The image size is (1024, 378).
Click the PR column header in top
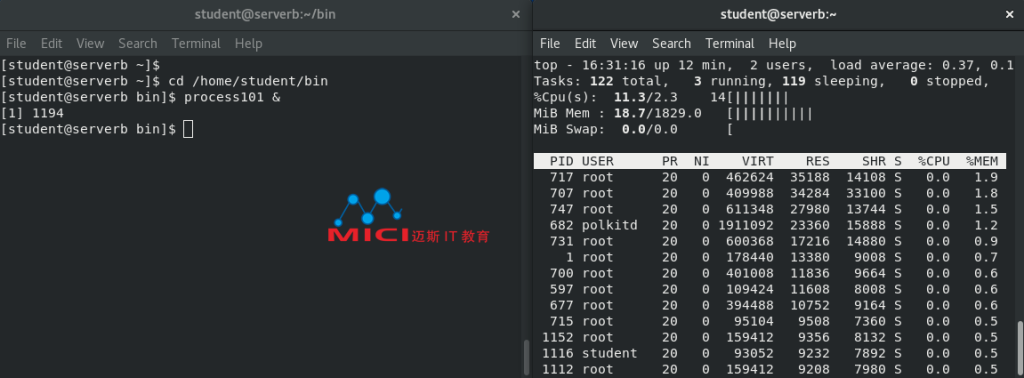coord(669,161)
